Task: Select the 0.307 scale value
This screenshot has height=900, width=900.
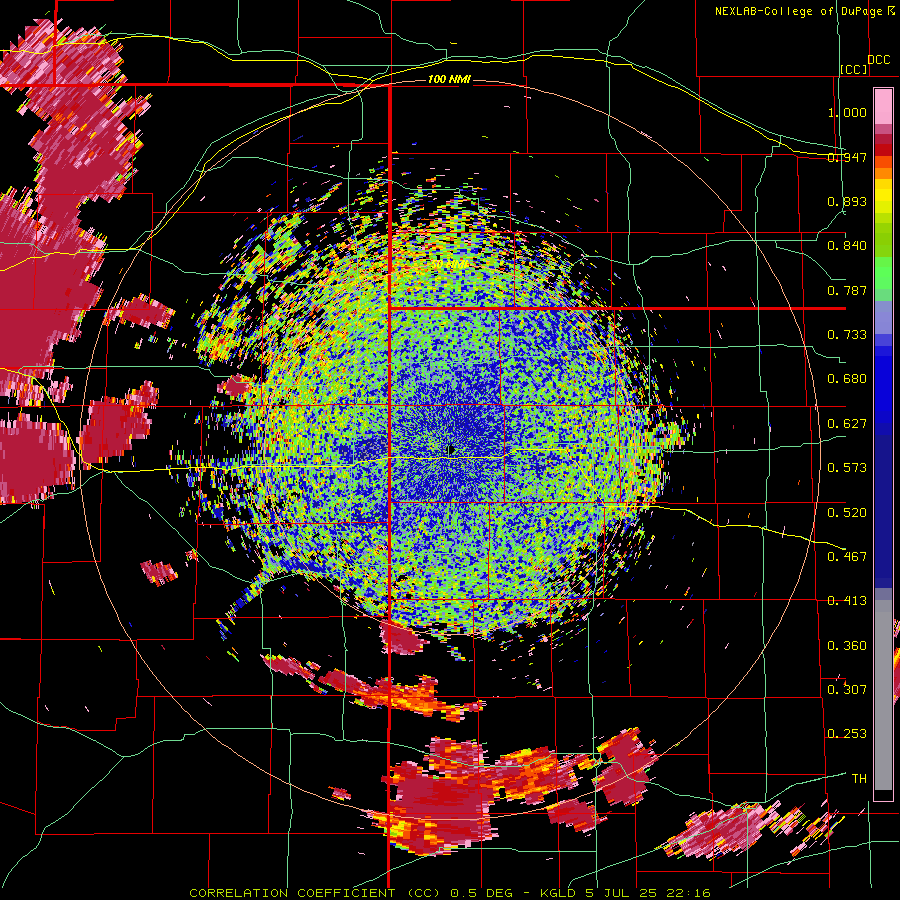Action: coord(847,689)
